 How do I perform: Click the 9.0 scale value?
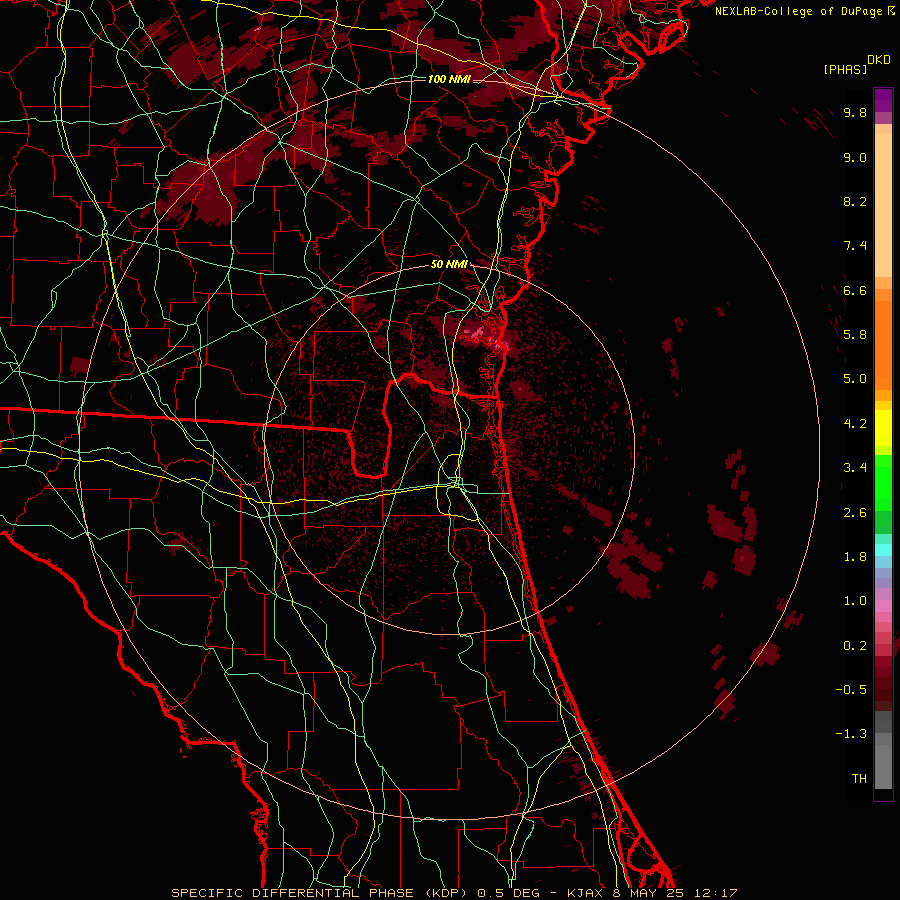[x=855, y=157]
